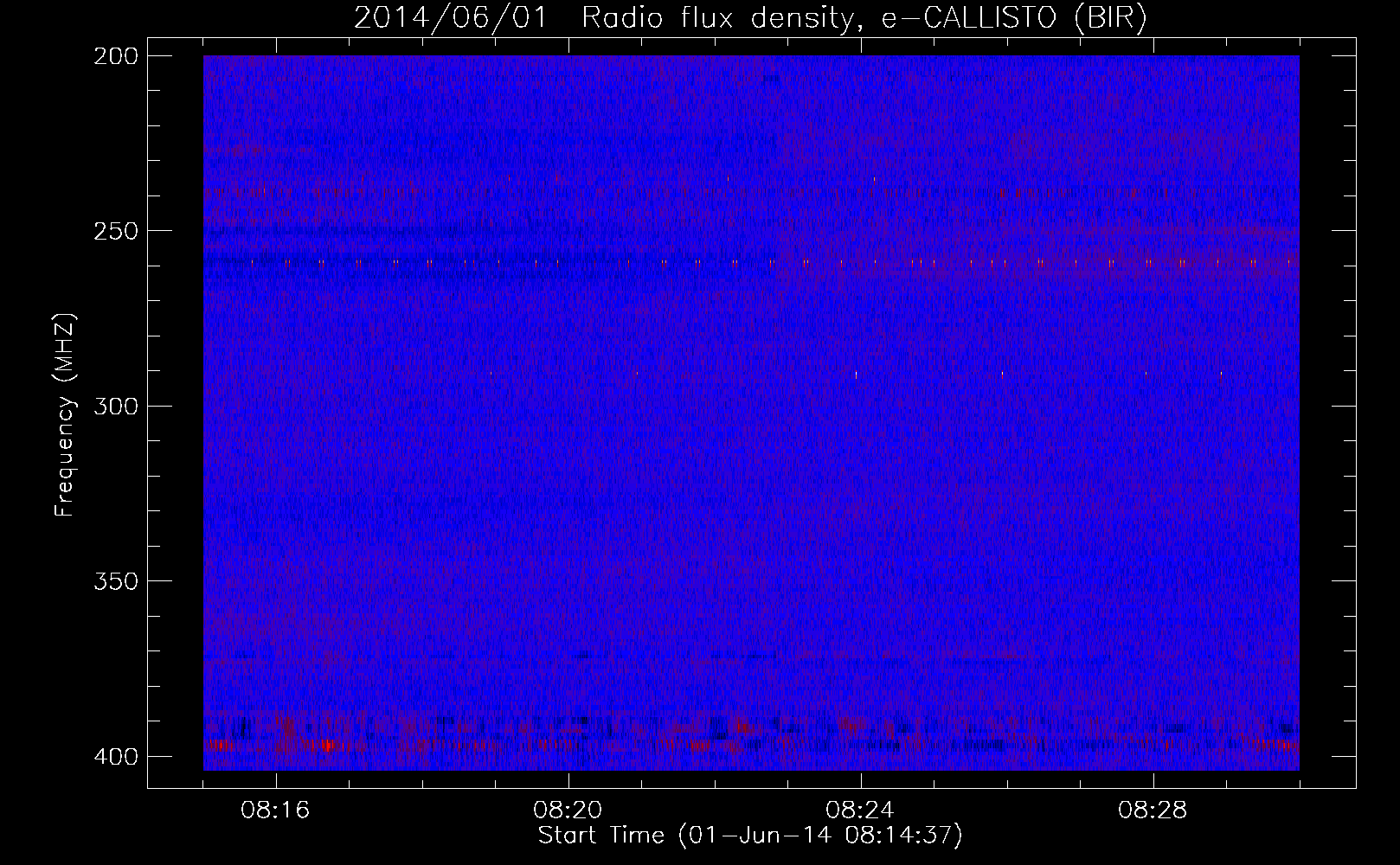Screen dimensions: 1400x865
Task: Click the 350 frequency tick label
Action: pos(116,581)
